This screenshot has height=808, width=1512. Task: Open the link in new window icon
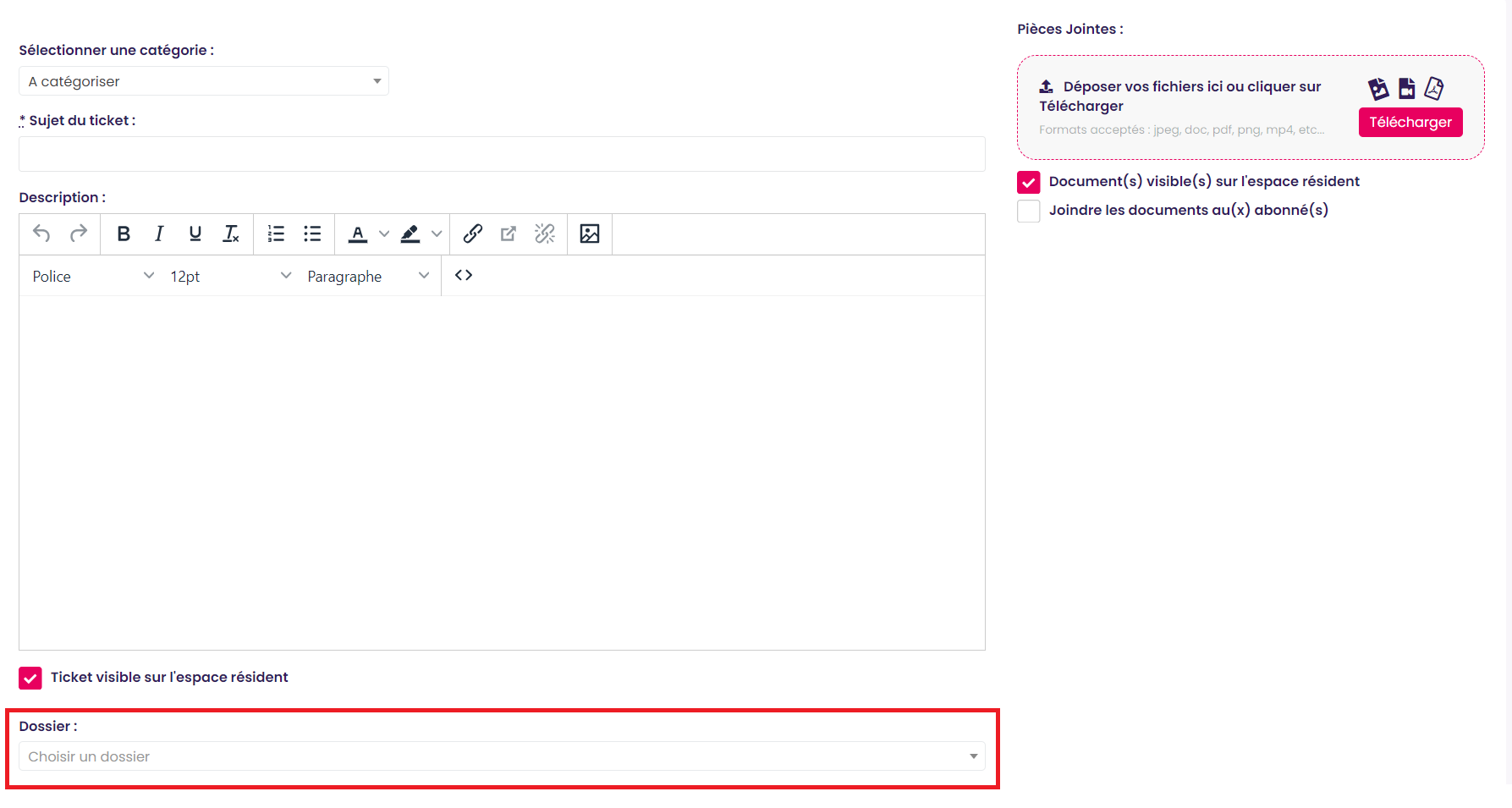coord(509,234)
